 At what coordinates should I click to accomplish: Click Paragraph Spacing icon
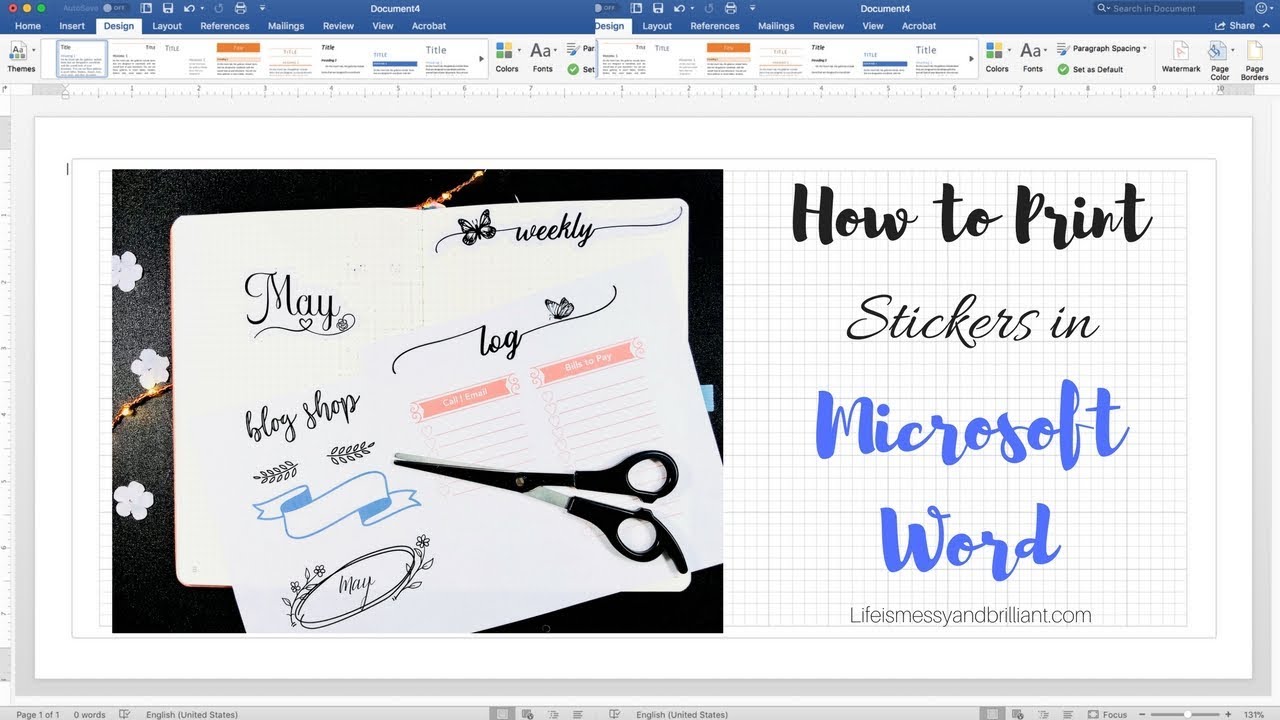[x=1064, y=48]
